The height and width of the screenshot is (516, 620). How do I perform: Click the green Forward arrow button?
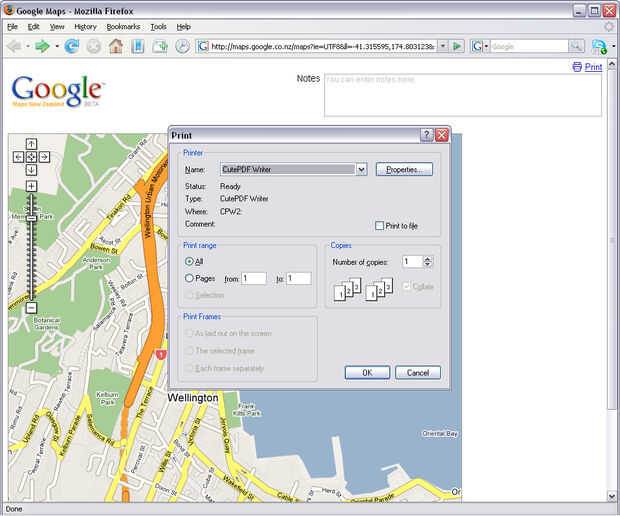[x=42, y=46]
